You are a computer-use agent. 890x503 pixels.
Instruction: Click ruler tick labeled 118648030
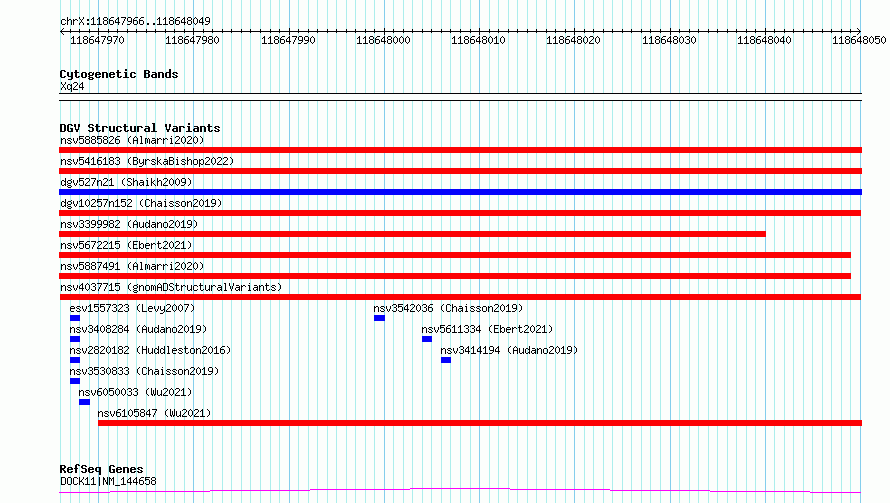[669, 40]
